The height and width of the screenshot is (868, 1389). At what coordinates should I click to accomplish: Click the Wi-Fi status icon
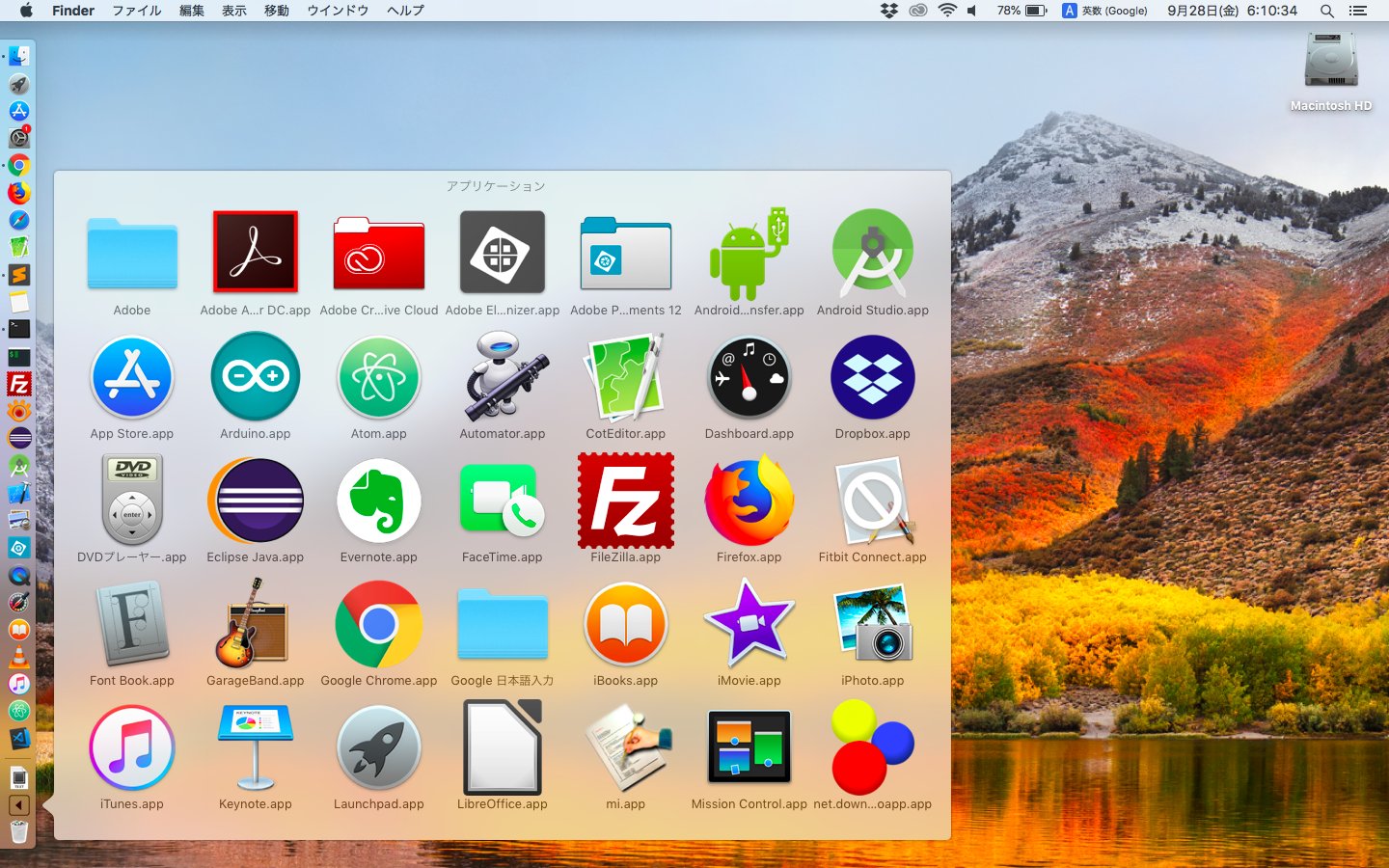click(947, 11)
